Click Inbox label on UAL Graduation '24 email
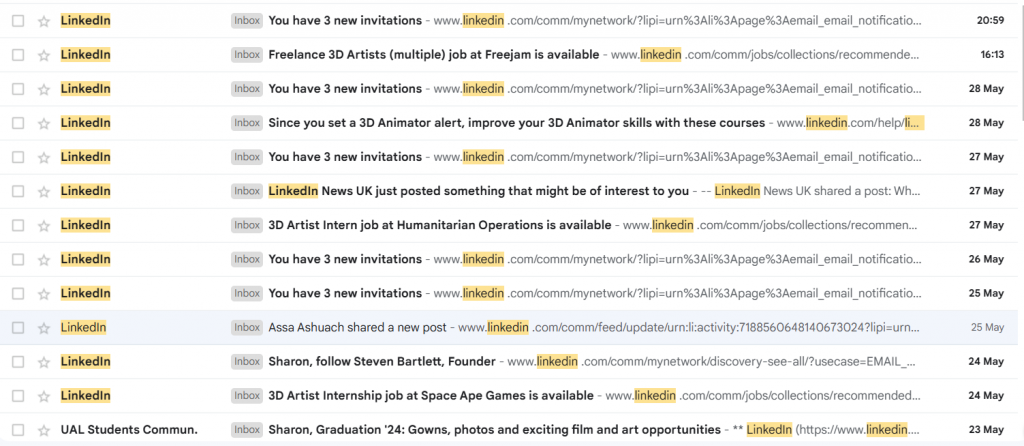Image resolution: width=1024 pixels, height=446 pixels. (247, 430)
